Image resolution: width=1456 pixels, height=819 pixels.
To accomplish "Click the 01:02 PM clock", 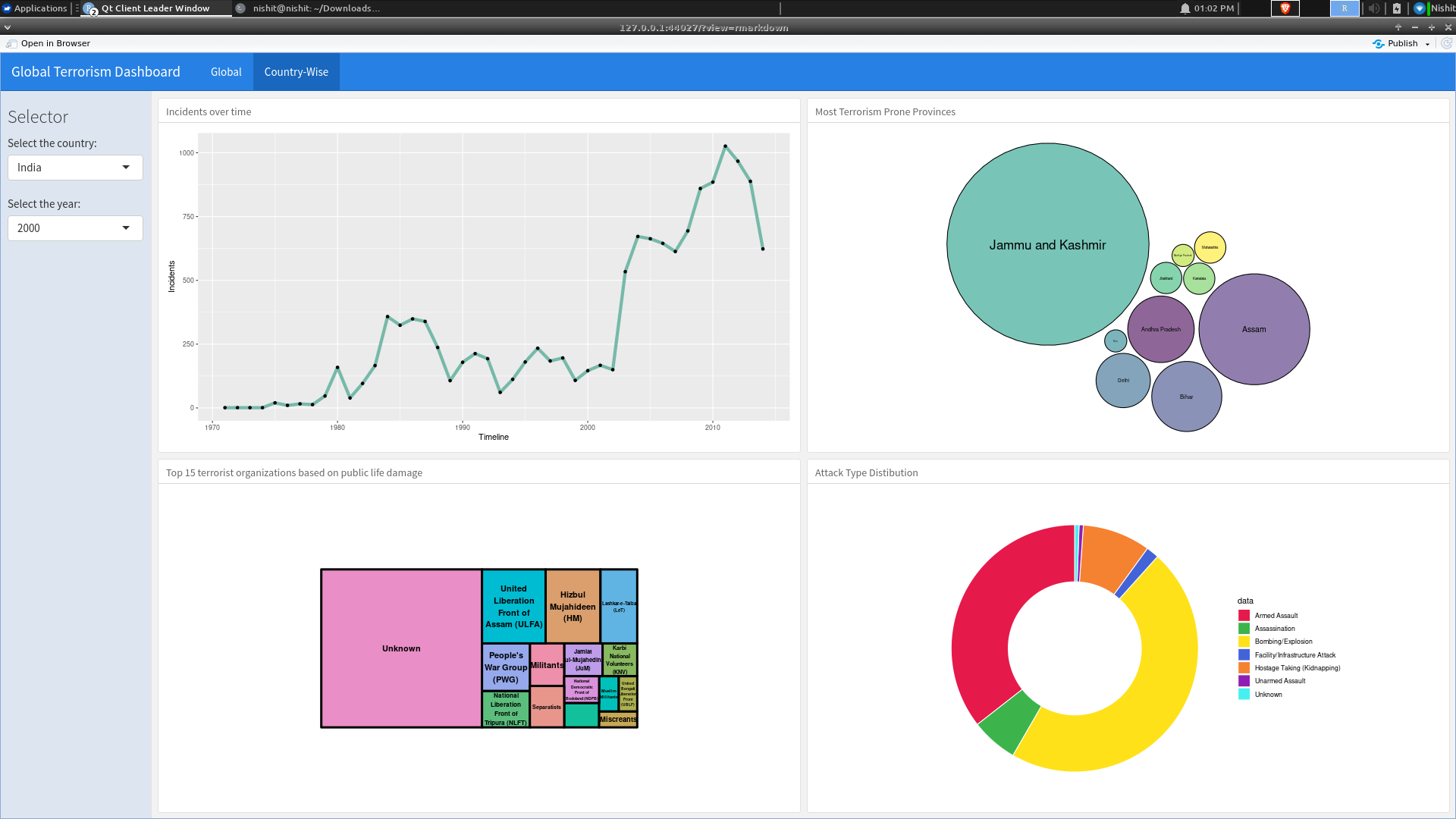I will click(x=1213, y=8).
